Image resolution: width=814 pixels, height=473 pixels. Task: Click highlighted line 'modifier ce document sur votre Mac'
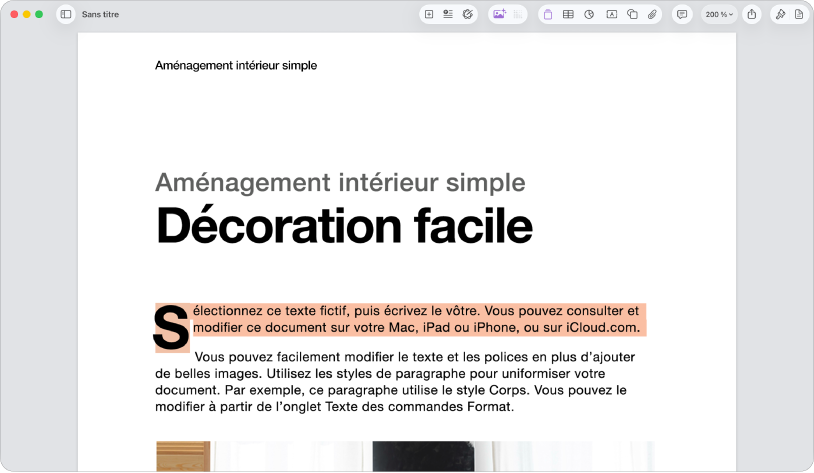[416, 328]
